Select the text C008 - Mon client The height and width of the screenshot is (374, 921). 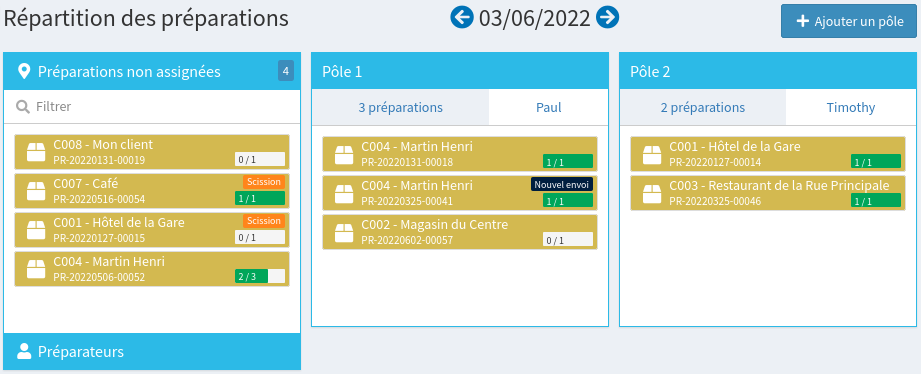(x=103, y=144)
